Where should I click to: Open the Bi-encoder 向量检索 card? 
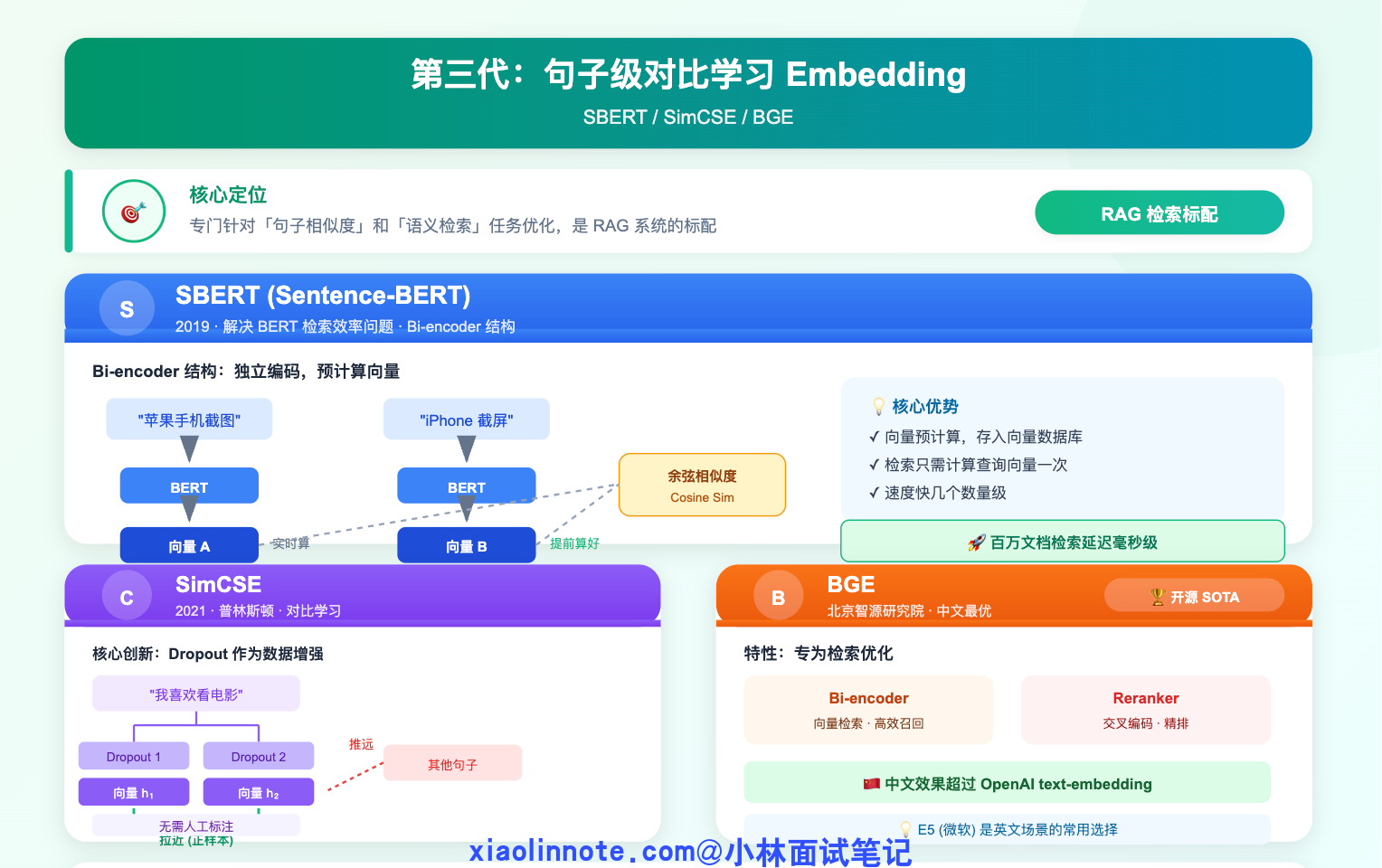(868, 710)
